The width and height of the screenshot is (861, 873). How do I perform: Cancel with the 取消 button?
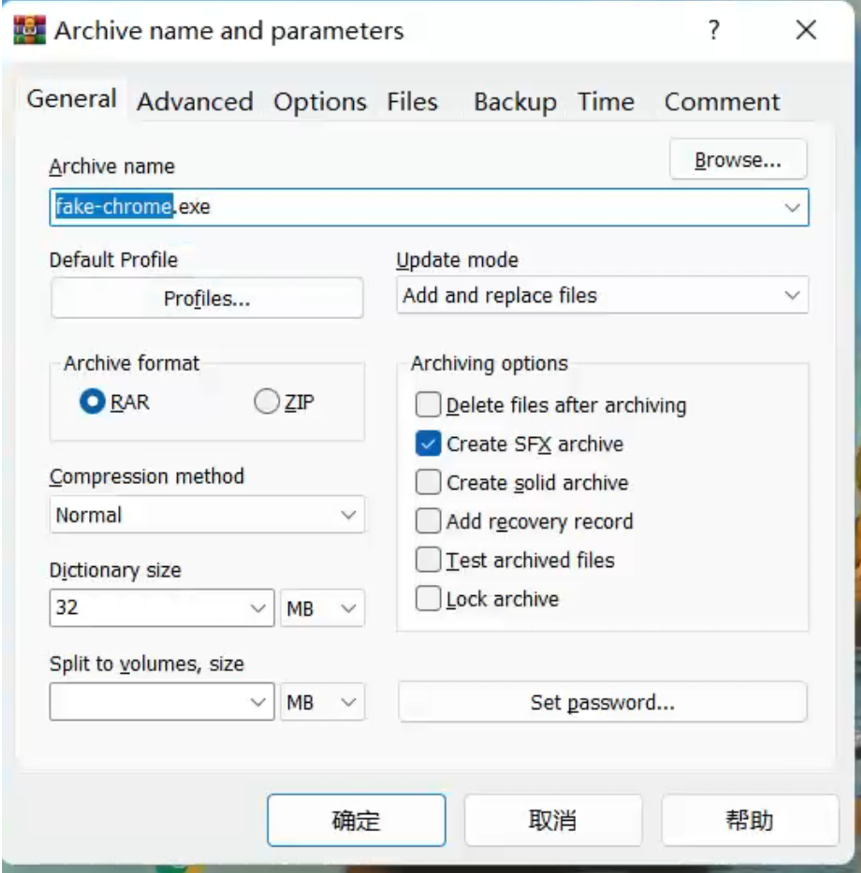point(553,820)
